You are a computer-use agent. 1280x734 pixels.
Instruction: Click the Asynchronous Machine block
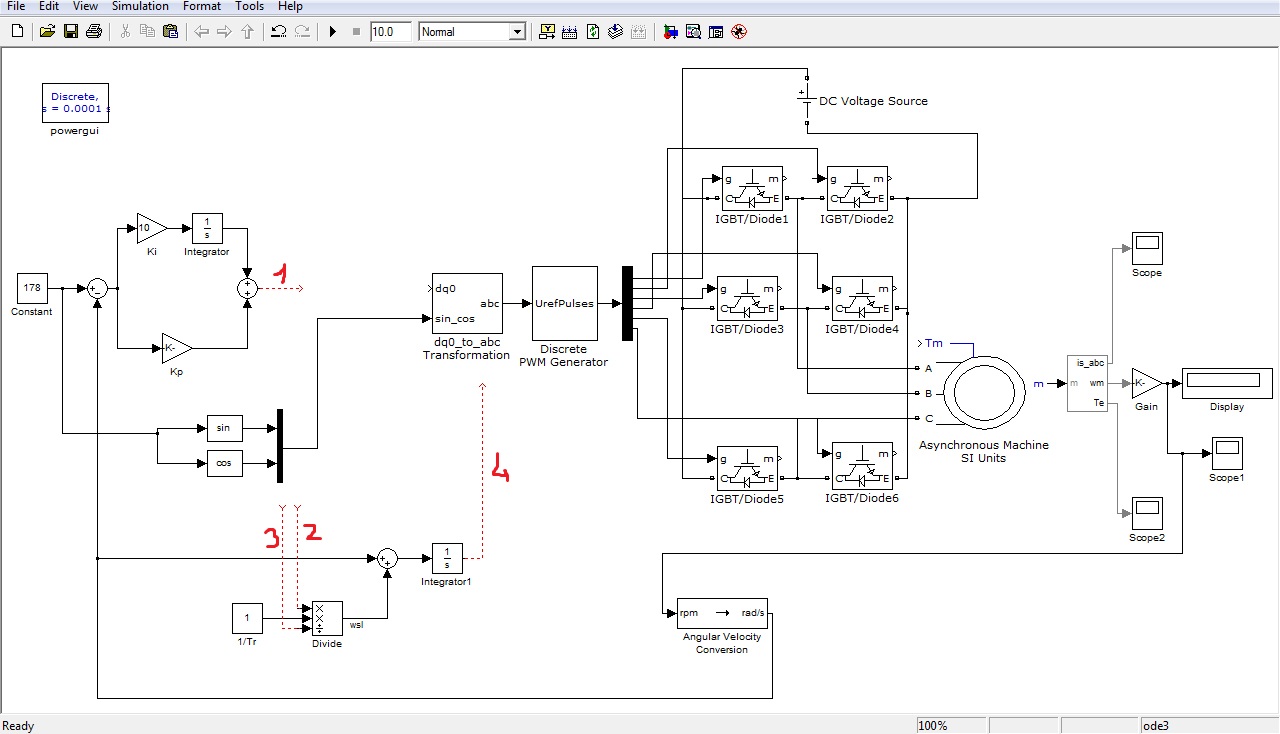coord(984,393)
